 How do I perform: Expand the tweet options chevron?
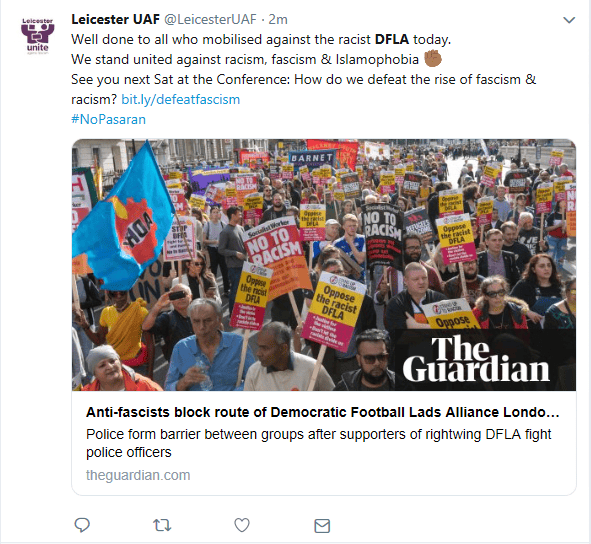tap(569, 20)
